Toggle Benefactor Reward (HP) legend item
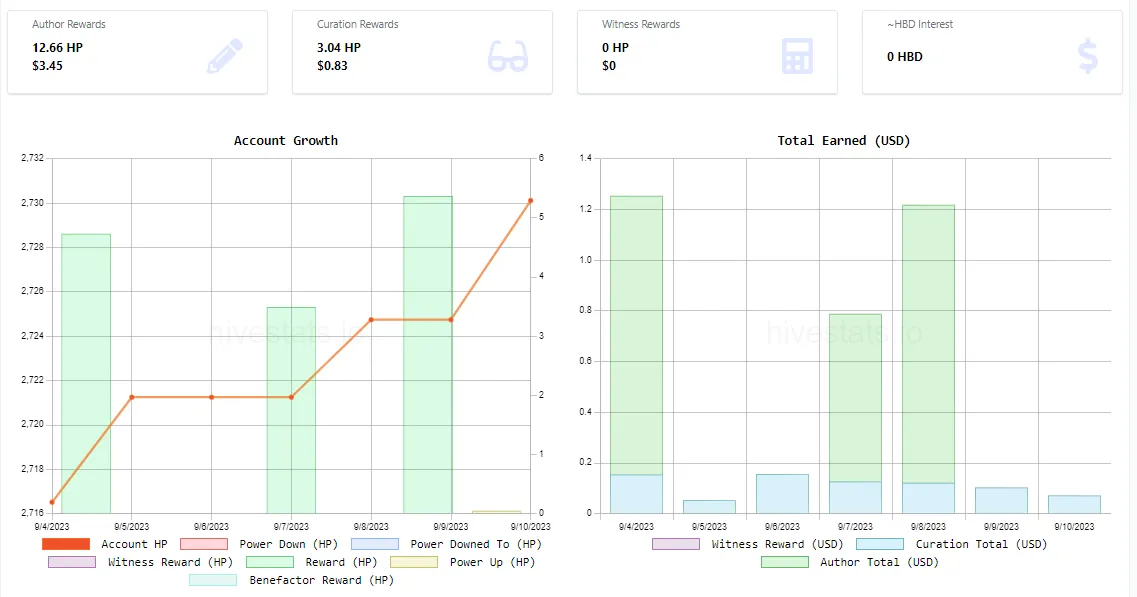The width and height of the screenshot is (1137, 597). (x=292, y=580)
